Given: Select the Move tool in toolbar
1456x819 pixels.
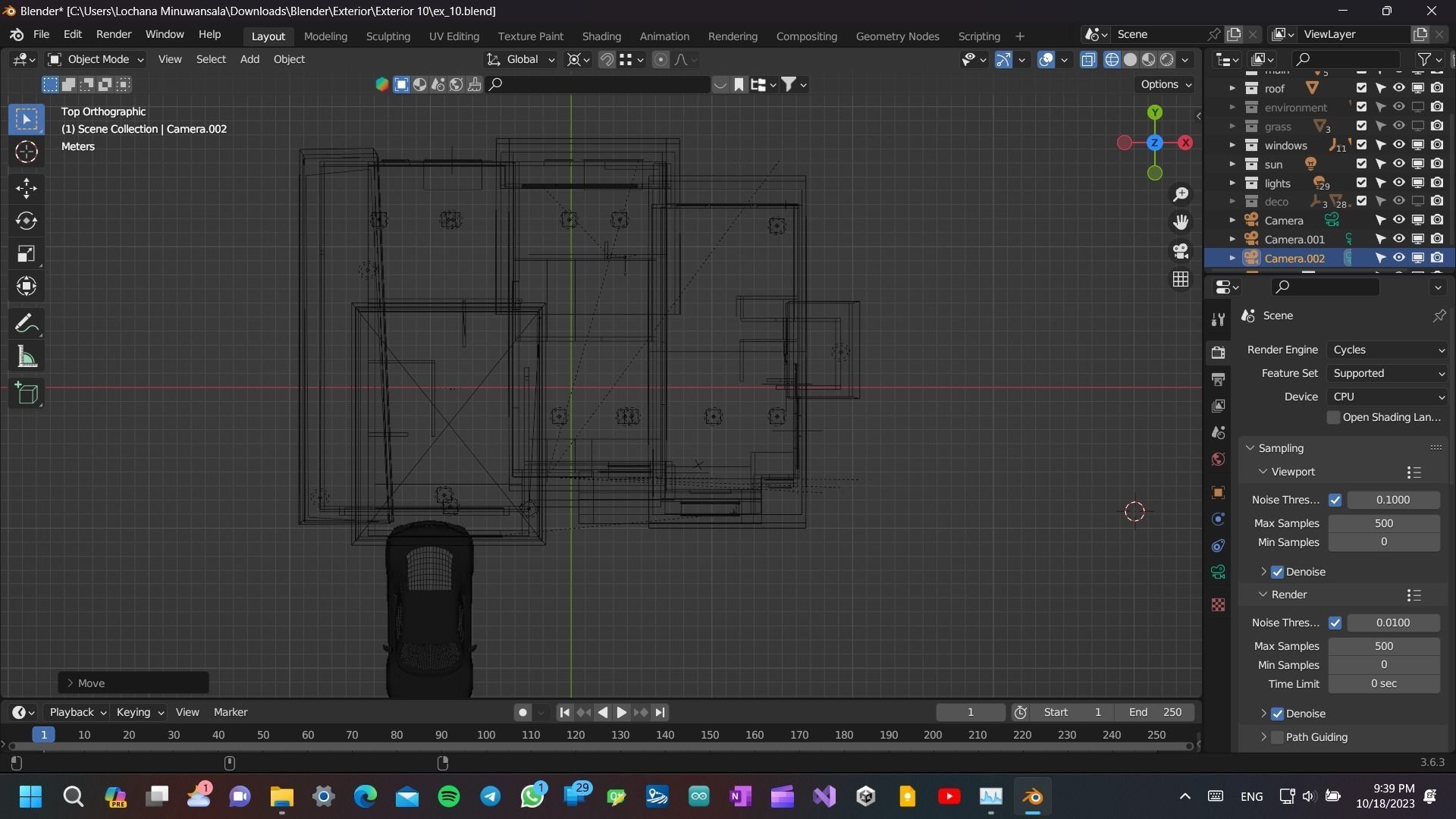Looking at the screenshot, I should [27, 187].
